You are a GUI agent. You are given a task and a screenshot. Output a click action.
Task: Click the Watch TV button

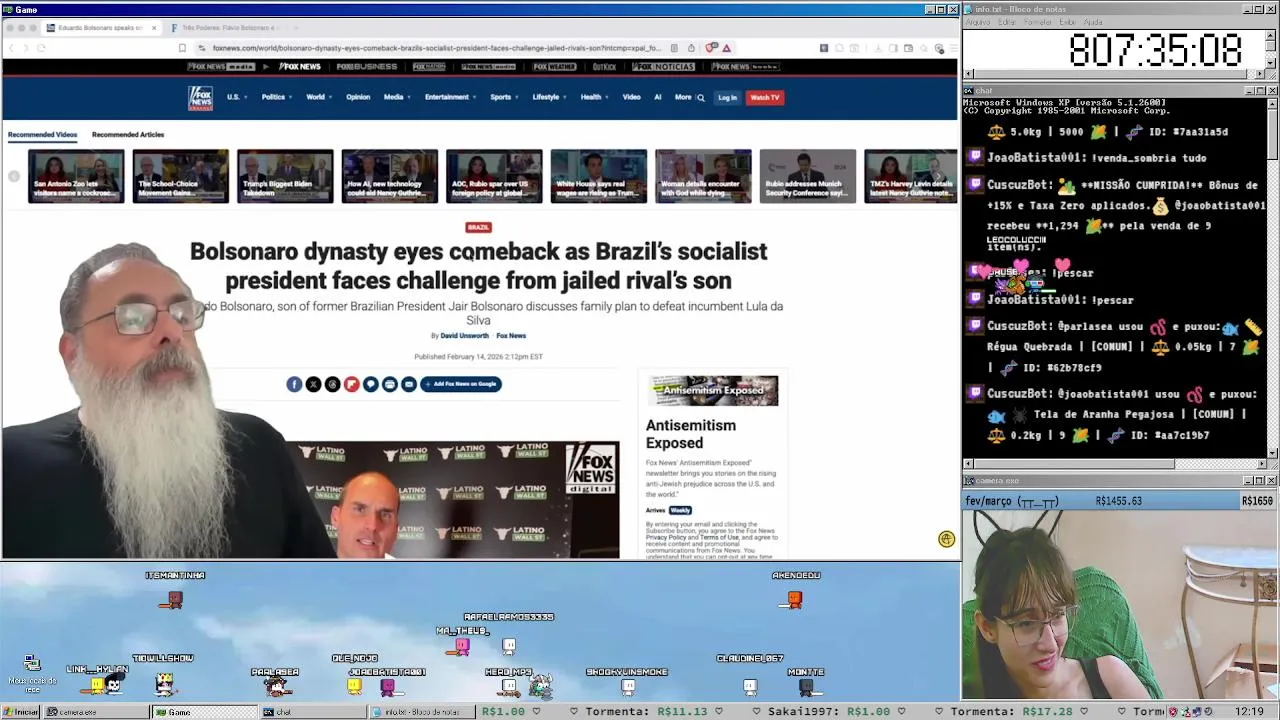click(x=765, y=98)
